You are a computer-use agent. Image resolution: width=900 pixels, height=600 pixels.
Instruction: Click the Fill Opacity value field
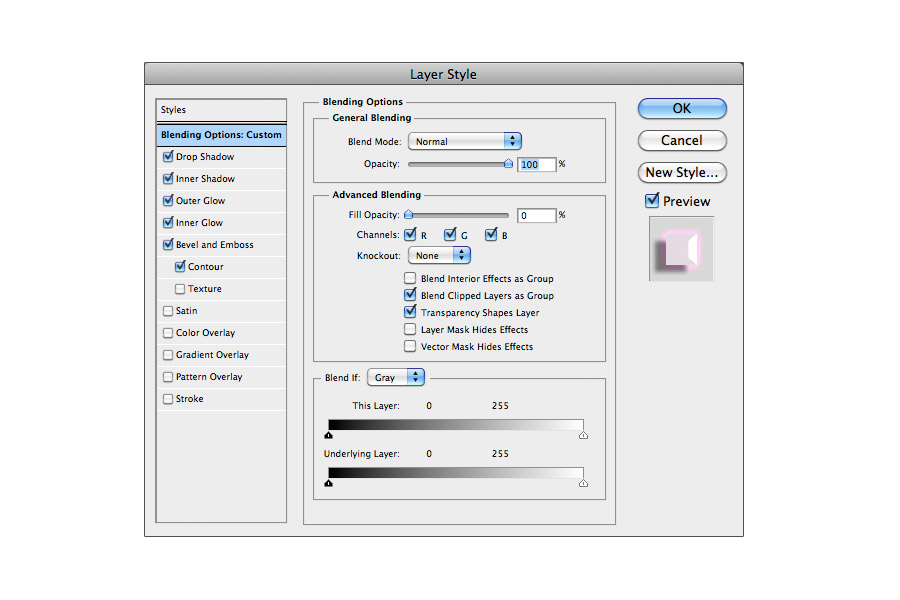[537, 215]
